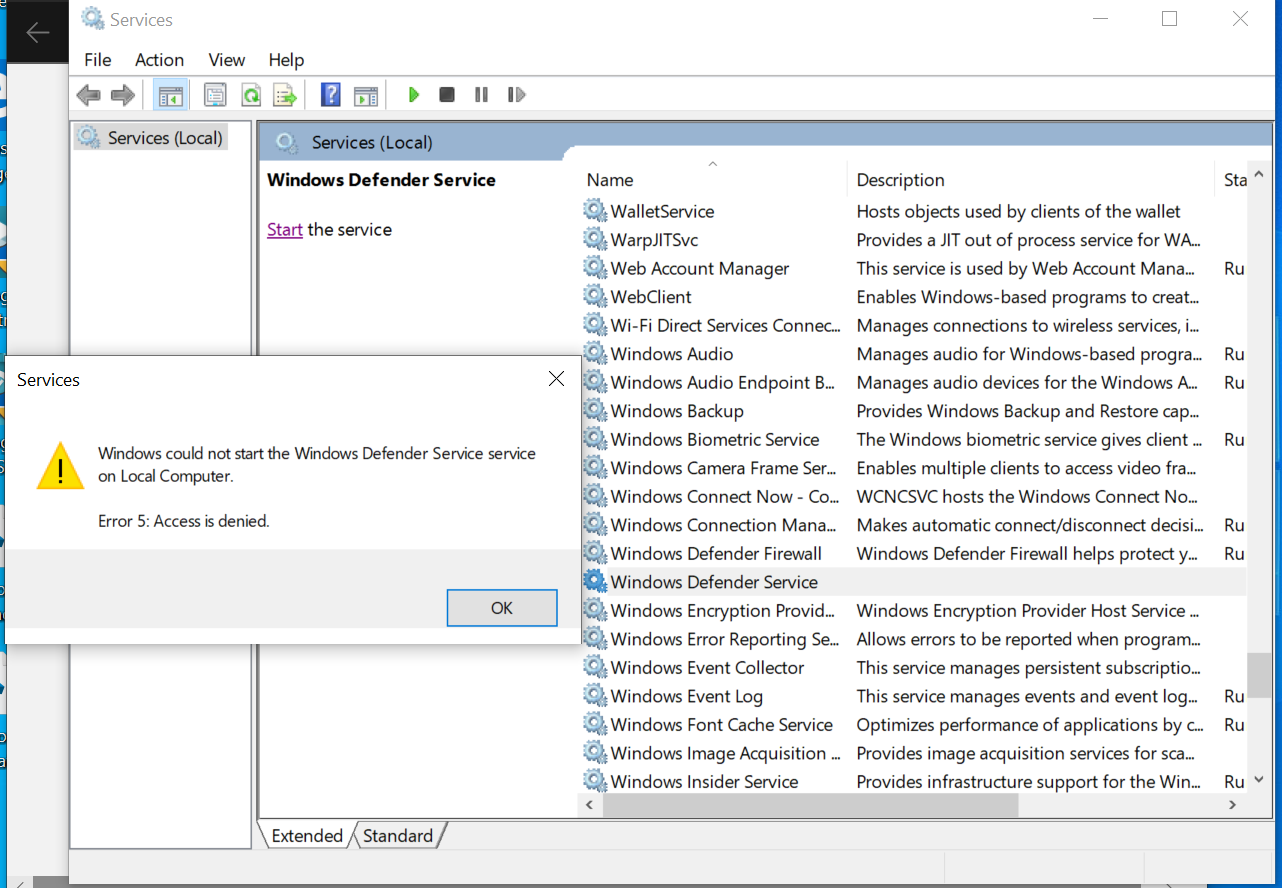Select the WebClient service row
This screenshot has height=888, width=1282.
pos(913,297)
